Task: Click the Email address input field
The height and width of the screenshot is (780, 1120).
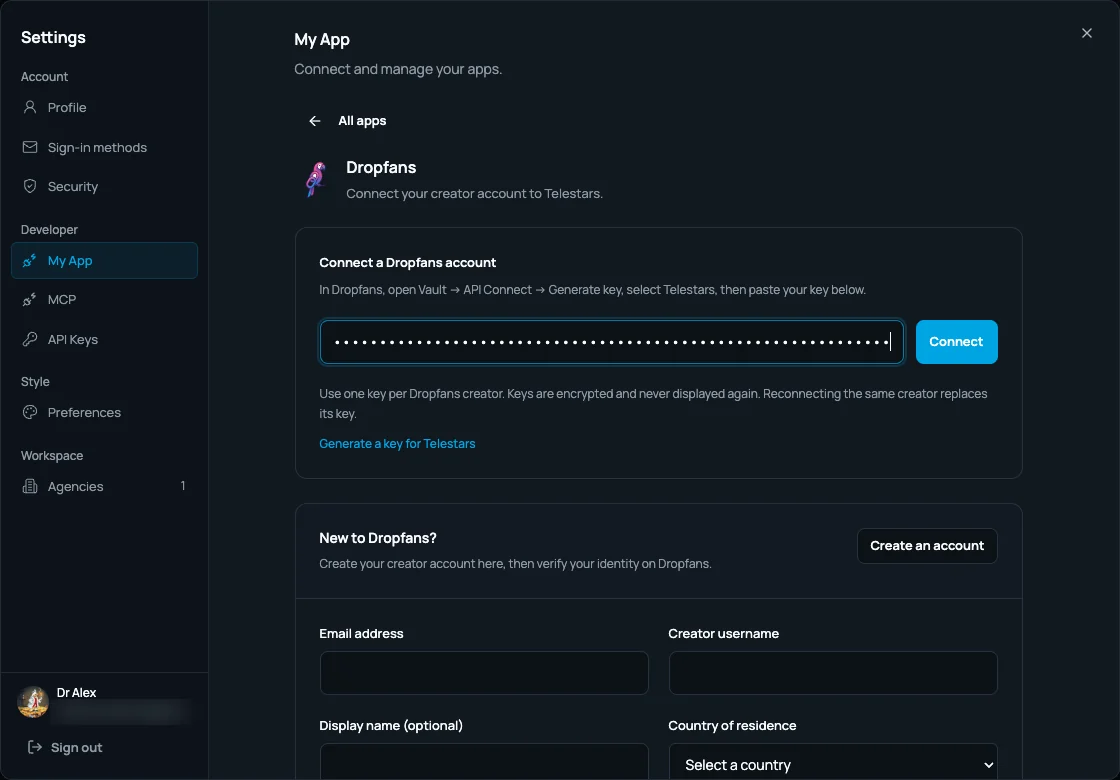Action: tap(484, 673)
